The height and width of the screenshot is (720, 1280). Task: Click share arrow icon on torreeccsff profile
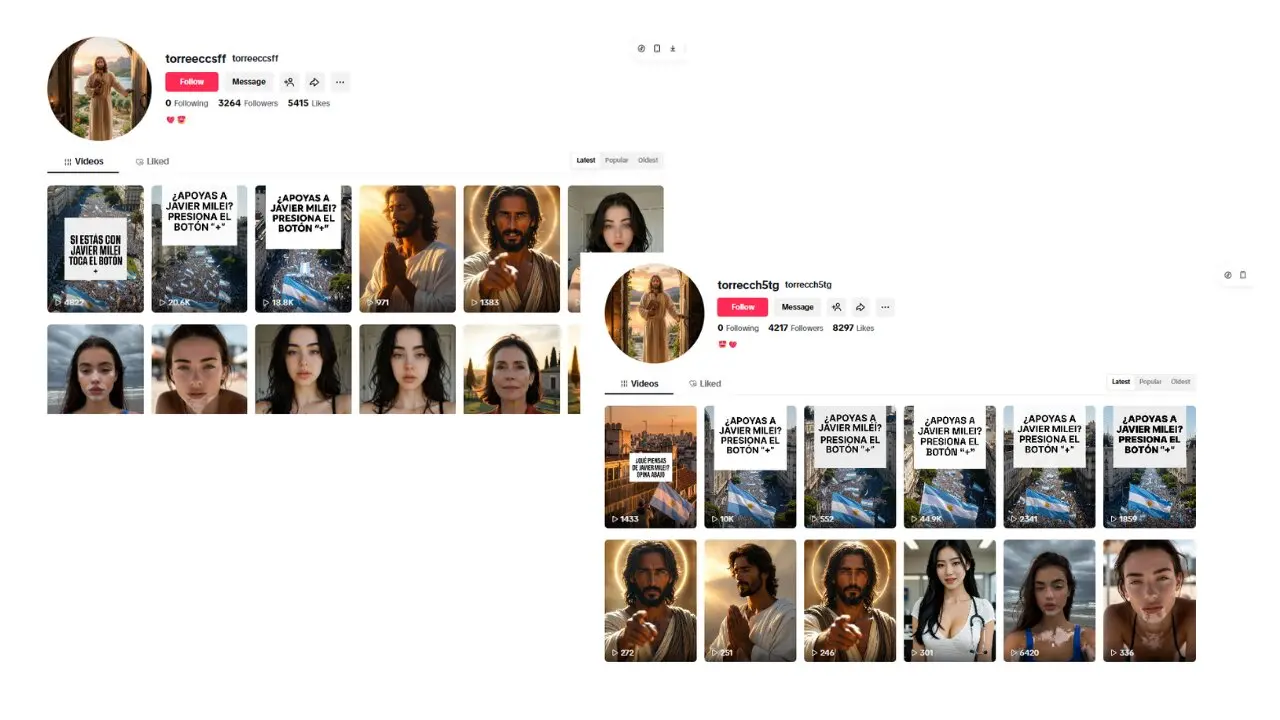(x=314, y=82)
